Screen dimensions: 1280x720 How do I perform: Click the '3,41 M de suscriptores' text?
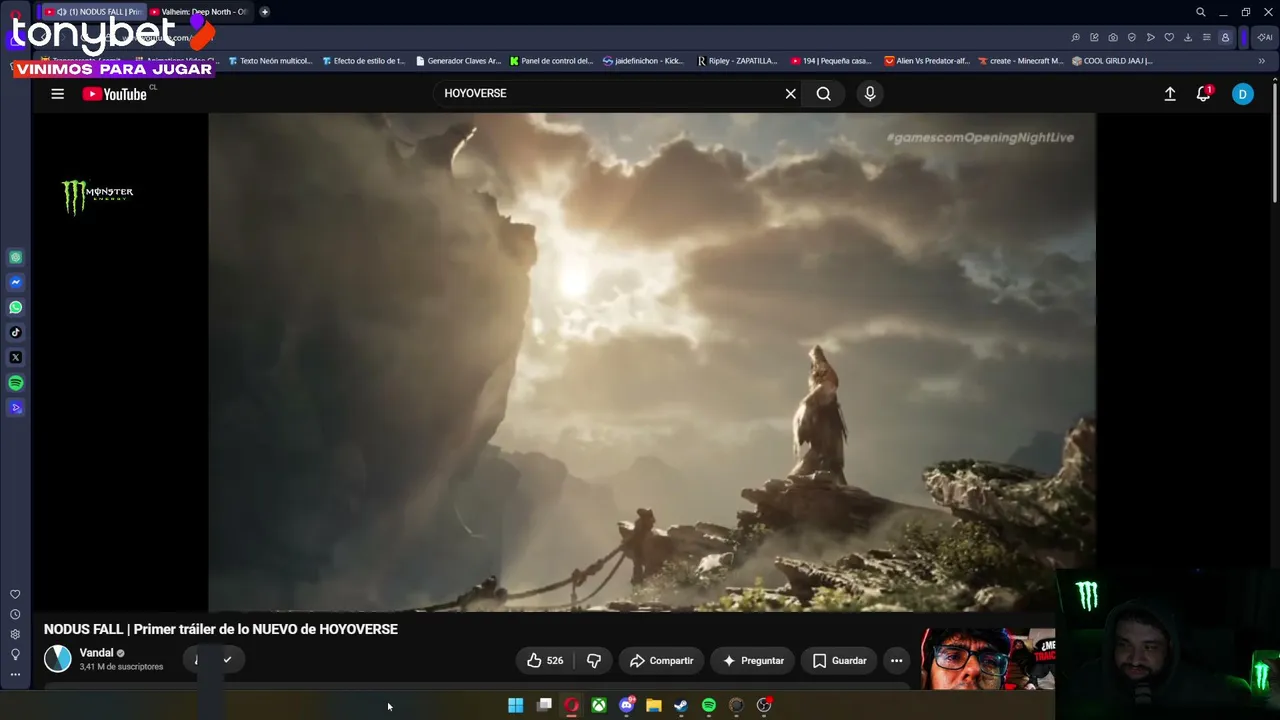tap(121, 667)
